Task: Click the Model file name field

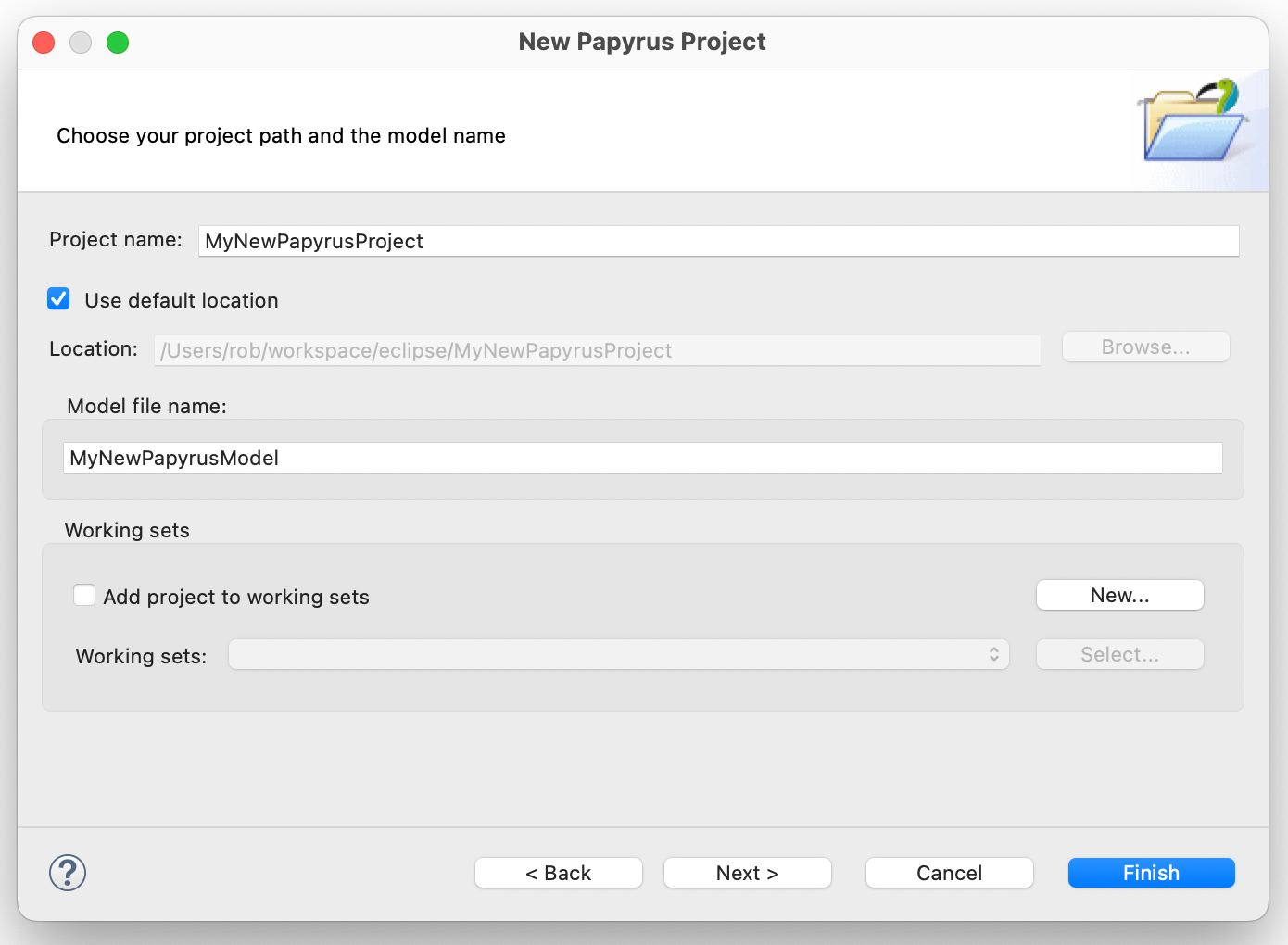Action: 642,458
